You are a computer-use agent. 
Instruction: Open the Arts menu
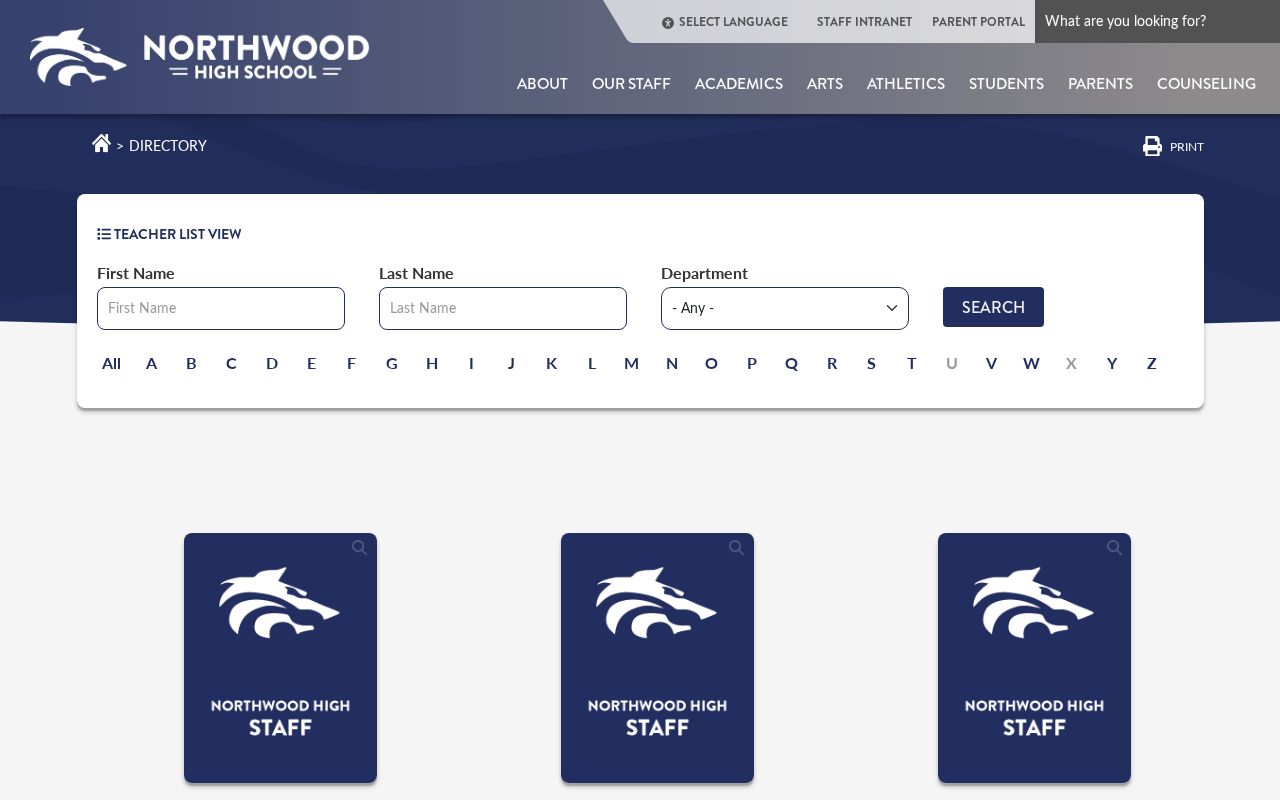coord(825,84)
